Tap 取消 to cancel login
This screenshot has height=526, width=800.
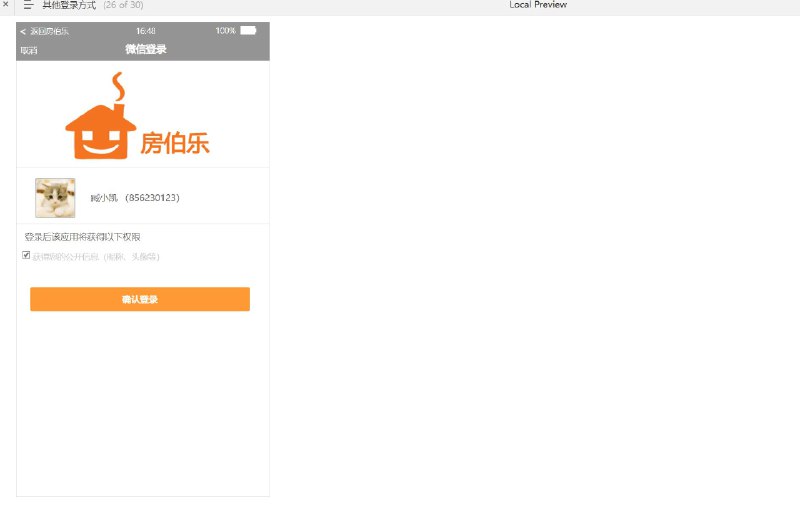click(29, 50)
